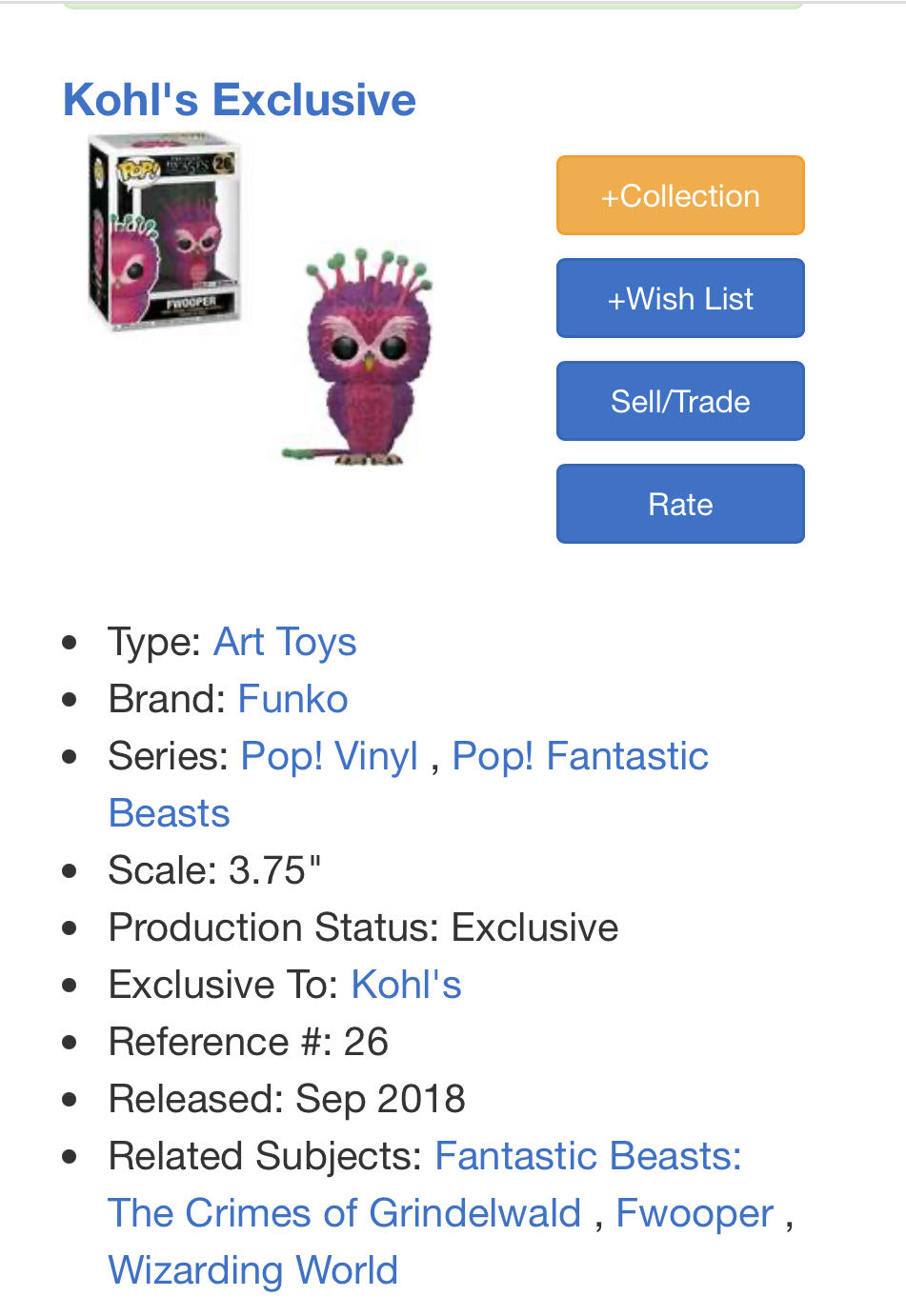
Task: Open the Wizarding World subject link
Action: (x=252, y=1269)
